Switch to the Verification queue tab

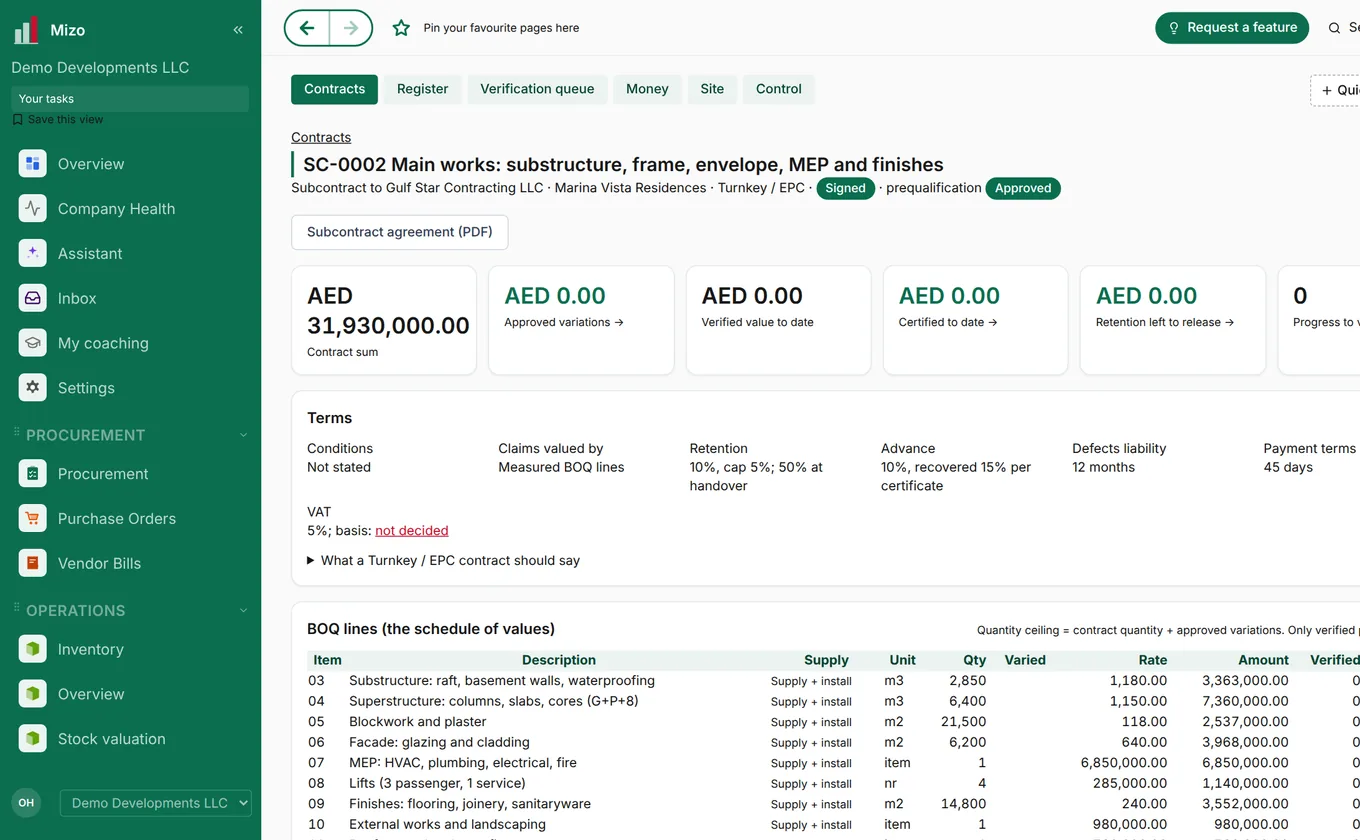pyautogui.click(x=537, y=89)
